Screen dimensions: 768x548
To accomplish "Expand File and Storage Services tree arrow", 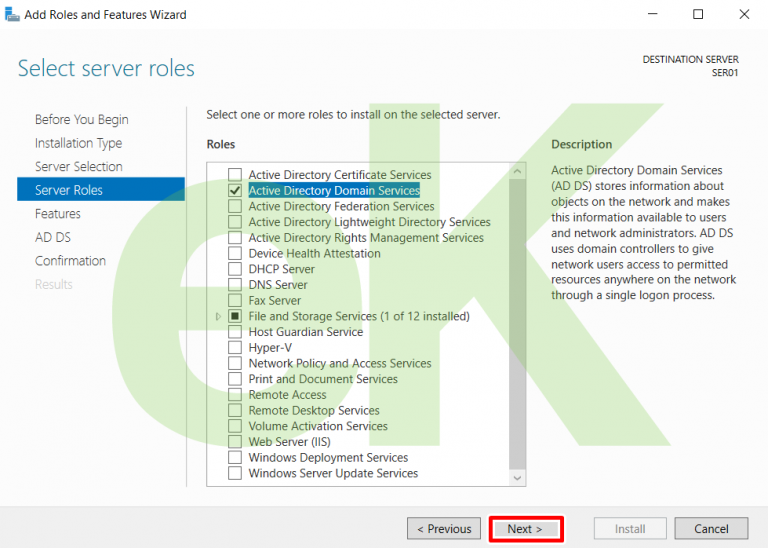I will (218, 316).
